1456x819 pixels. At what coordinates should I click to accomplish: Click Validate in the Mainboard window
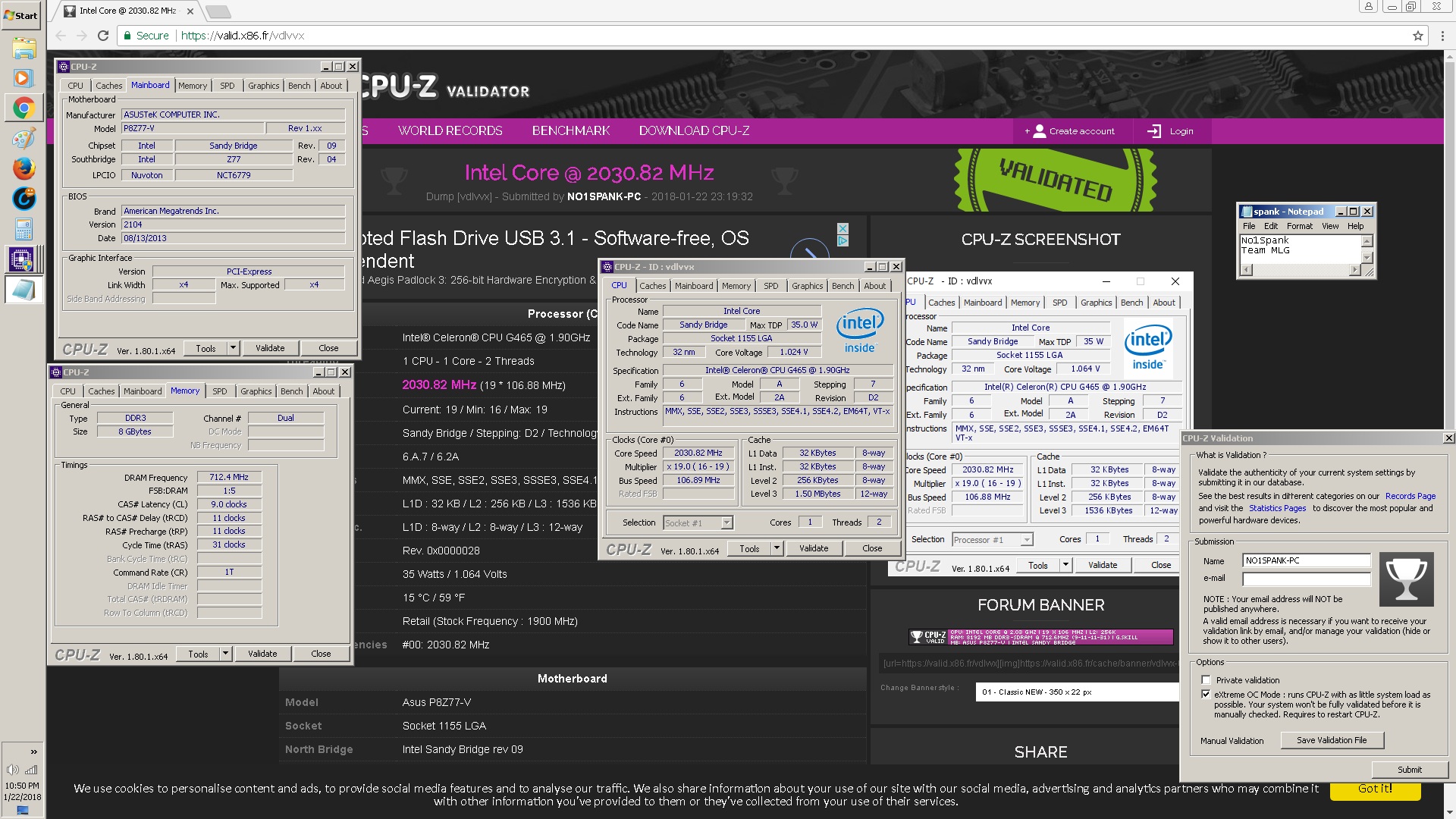click(270, 348)
